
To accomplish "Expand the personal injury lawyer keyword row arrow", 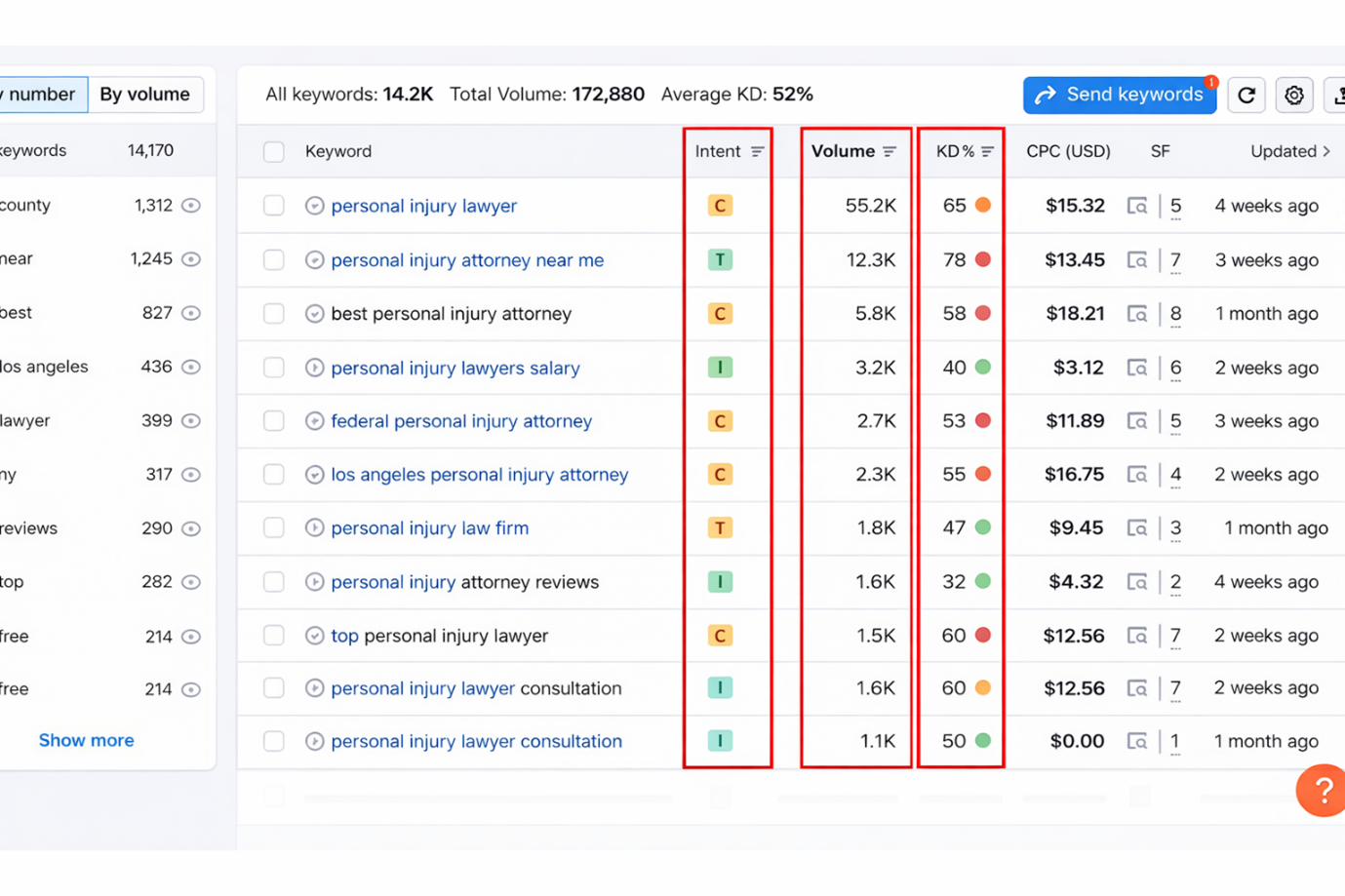I will tap(314, 206).
